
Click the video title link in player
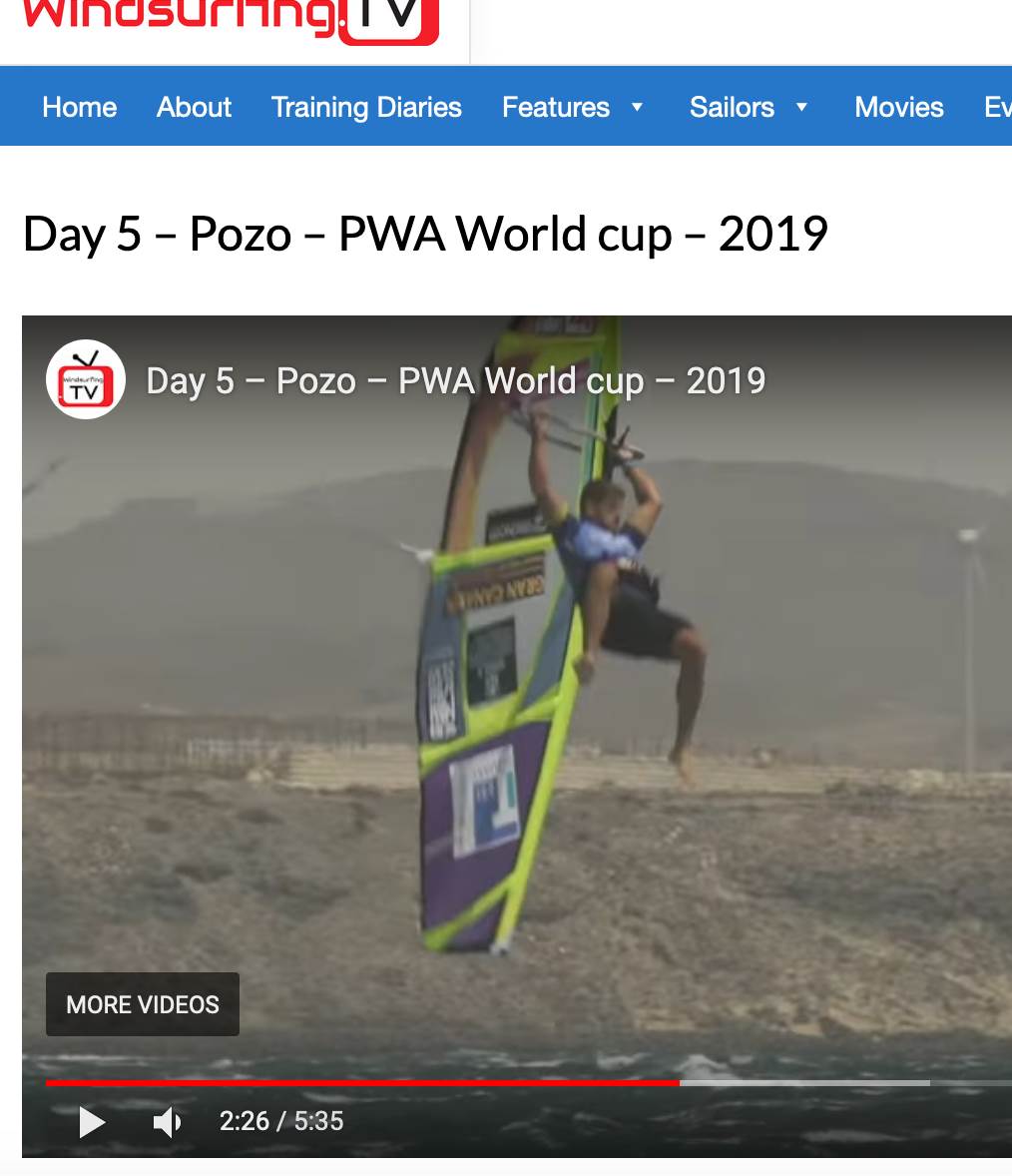[x=456, y=381]
